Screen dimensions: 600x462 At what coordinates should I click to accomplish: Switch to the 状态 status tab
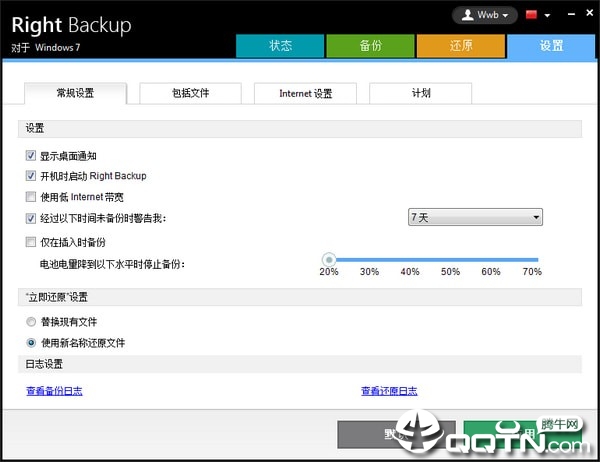click(280, 46)
